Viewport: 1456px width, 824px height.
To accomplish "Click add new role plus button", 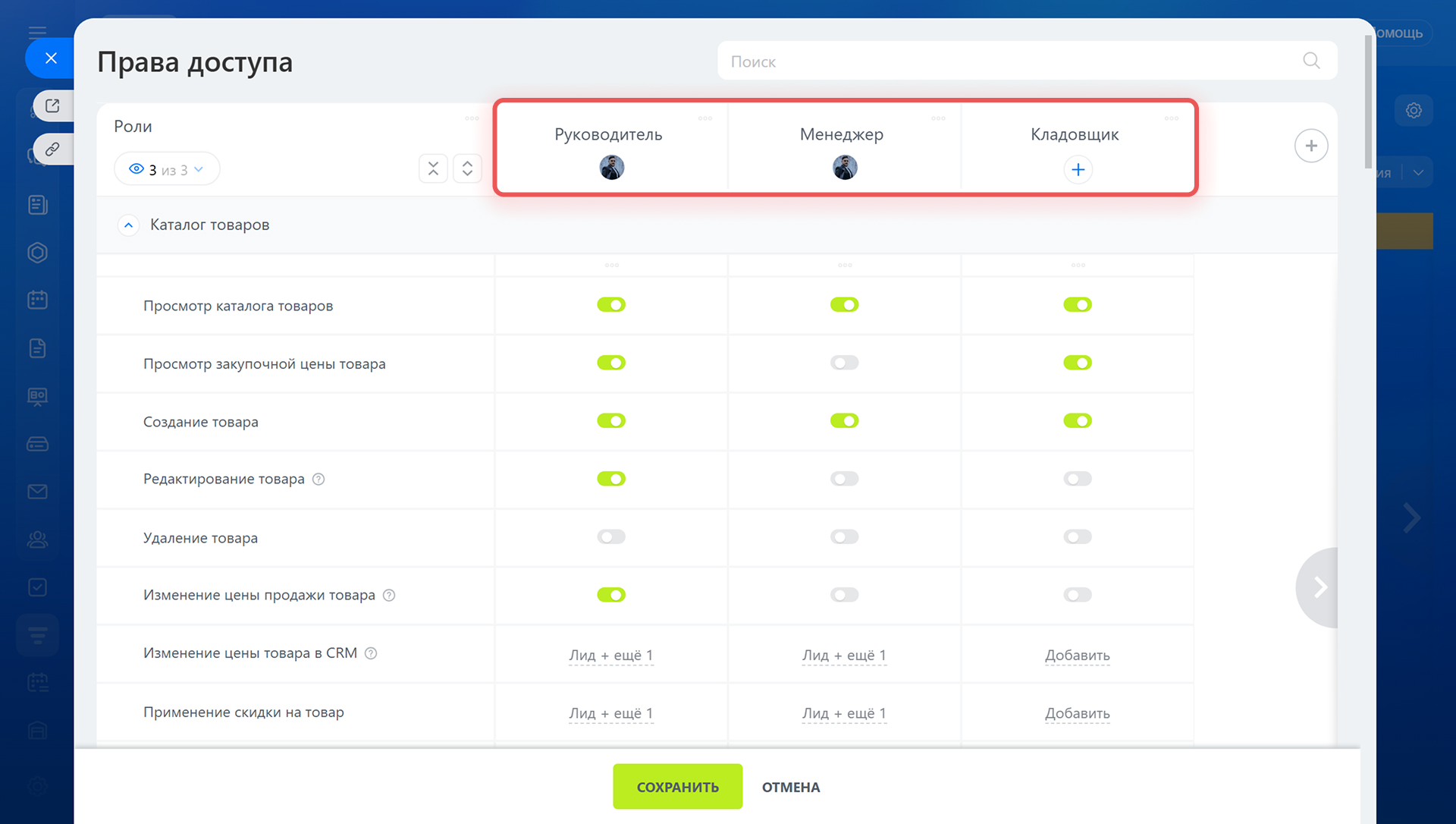I will [x=1310, y=146].
